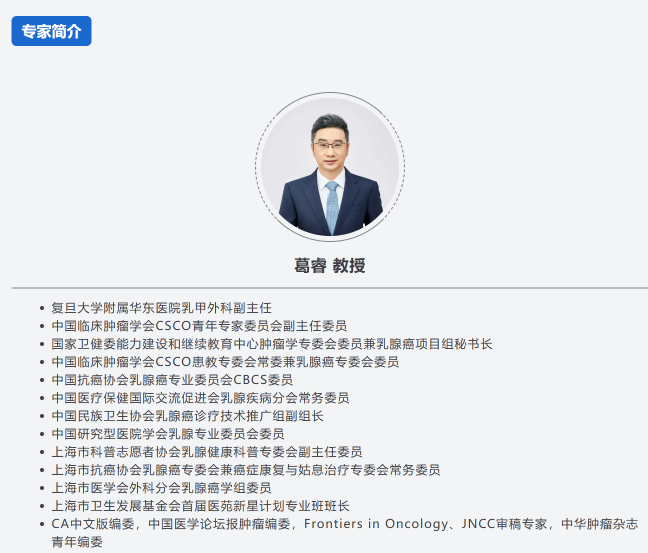Click the 专家简介 blue header badge
Viewport: 648px width, 553px height.
51,31
